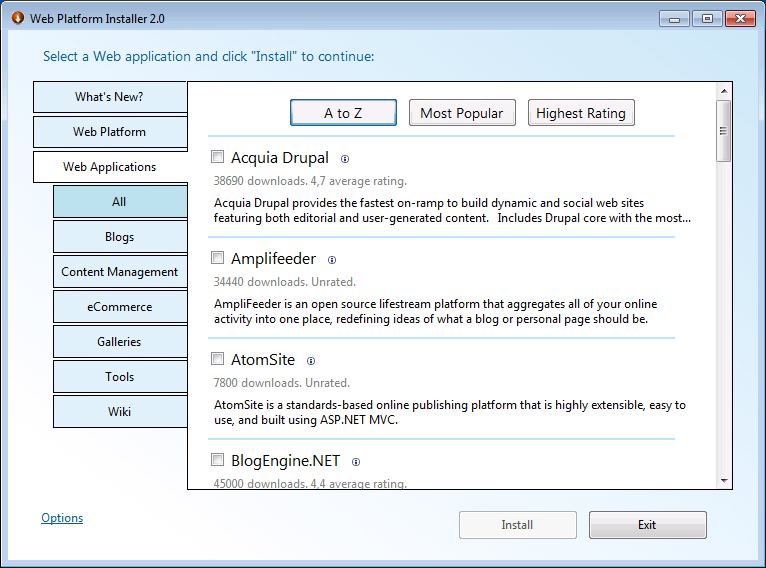Open the Wiki category
This screenshot has width=766, height=568.
[x=120, y=412]
